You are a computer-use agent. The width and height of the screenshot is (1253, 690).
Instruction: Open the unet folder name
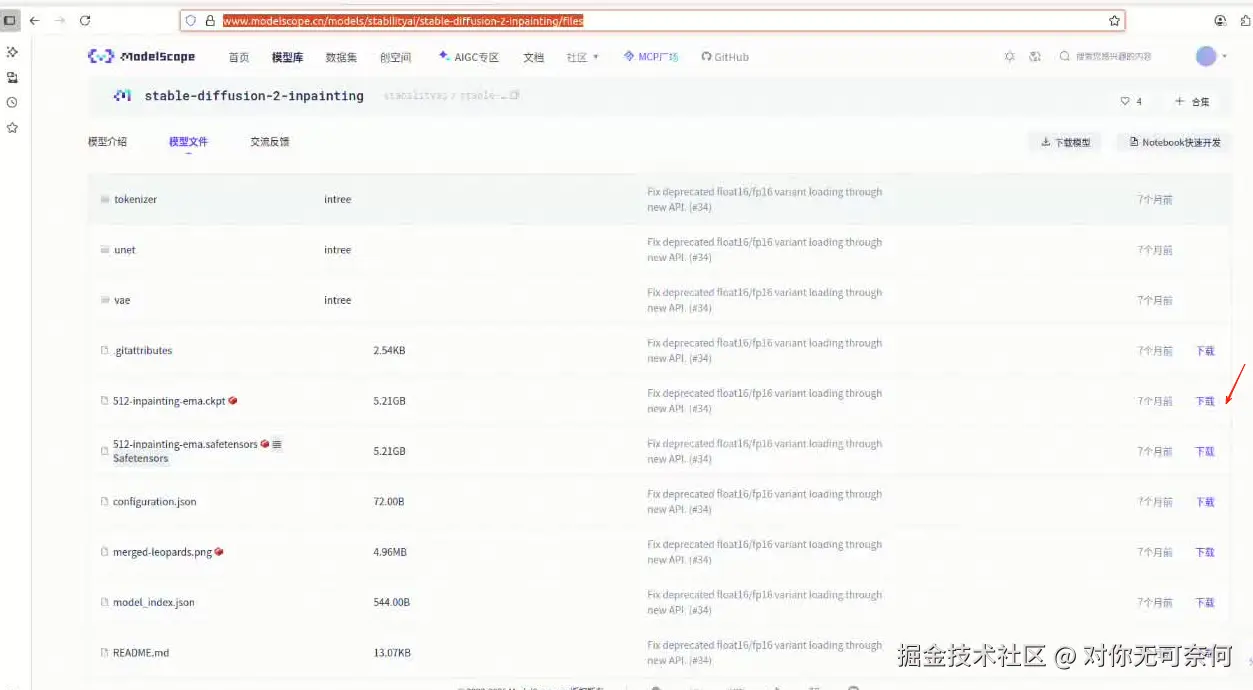pos(125,250)
